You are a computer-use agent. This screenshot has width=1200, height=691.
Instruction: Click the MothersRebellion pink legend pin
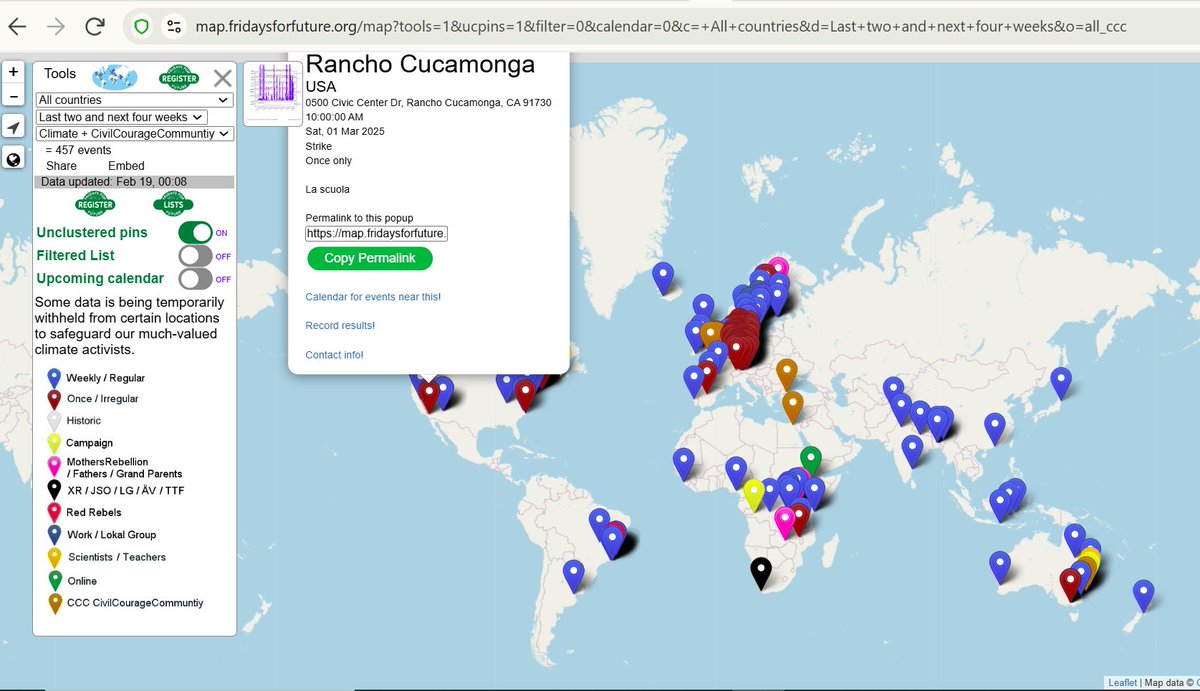(54, 466)
